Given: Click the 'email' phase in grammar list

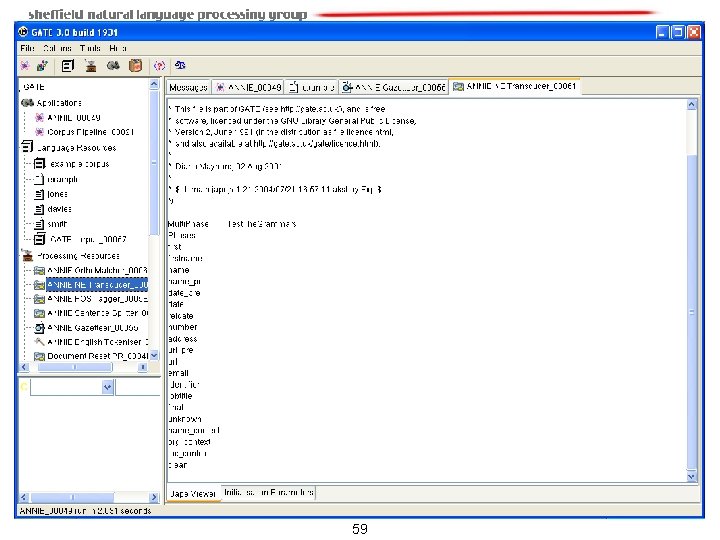Looking at the screenshot, I should [x=179, y=373].
